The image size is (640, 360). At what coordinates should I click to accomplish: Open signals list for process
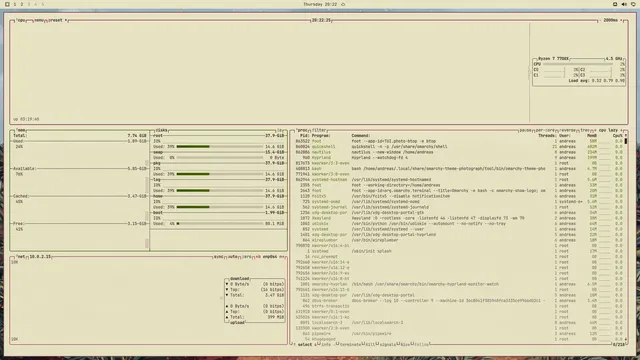pyautogui.click(x=387, y=344)
